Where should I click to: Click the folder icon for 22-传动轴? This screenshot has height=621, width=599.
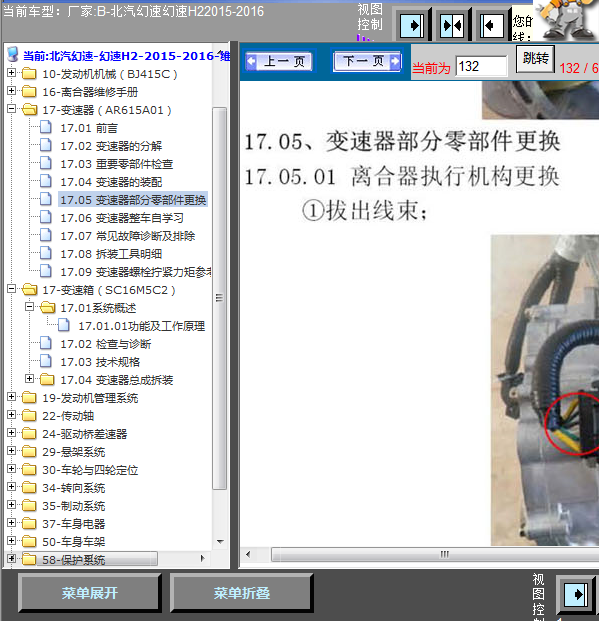(29, 415)
